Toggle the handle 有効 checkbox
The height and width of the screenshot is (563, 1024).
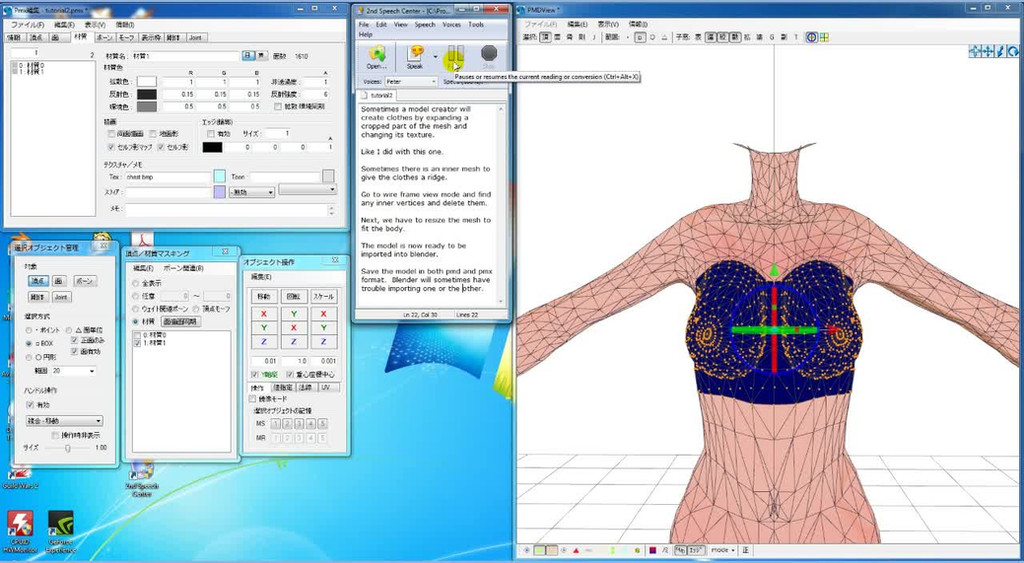[29, 405]
